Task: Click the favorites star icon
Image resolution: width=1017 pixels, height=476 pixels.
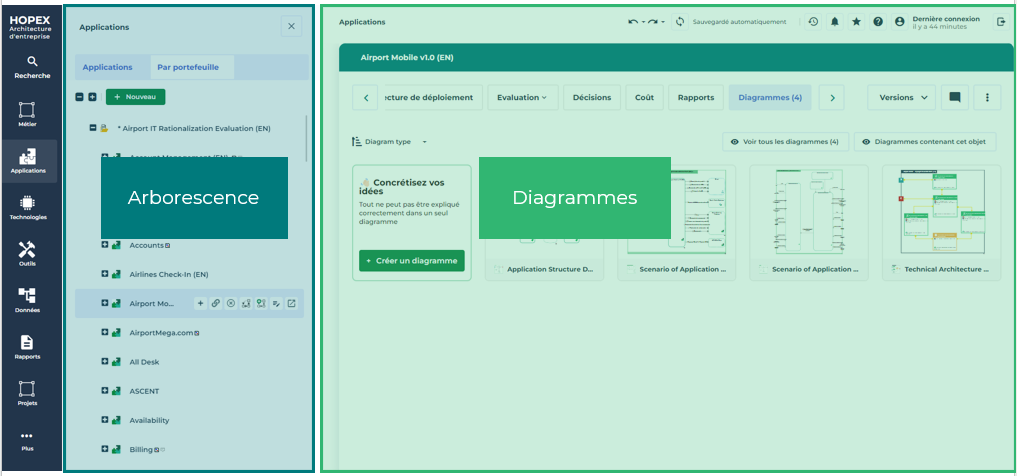Action: 856,21
